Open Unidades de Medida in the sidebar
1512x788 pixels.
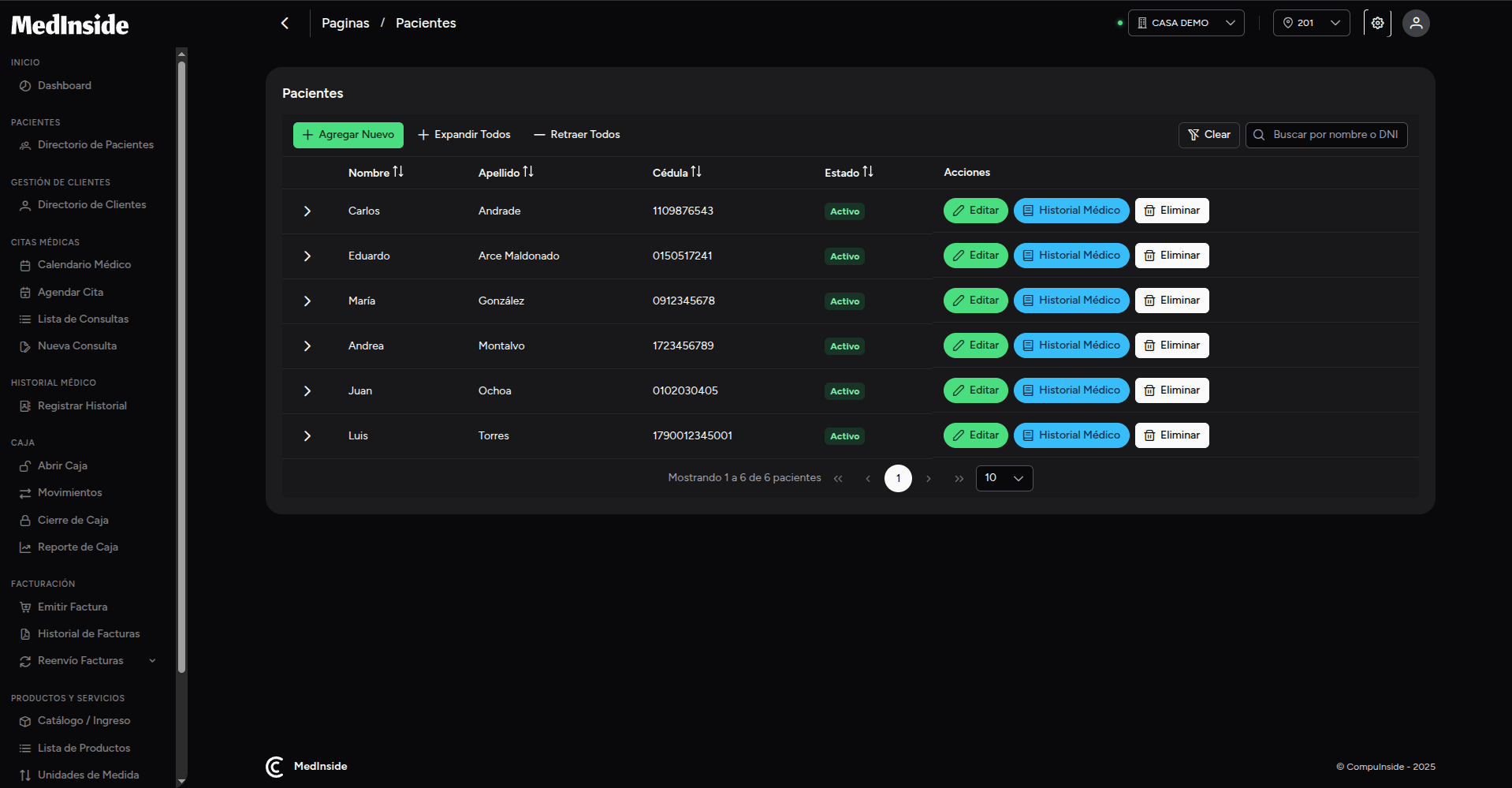pyautogui.click(x=88, y=775)
